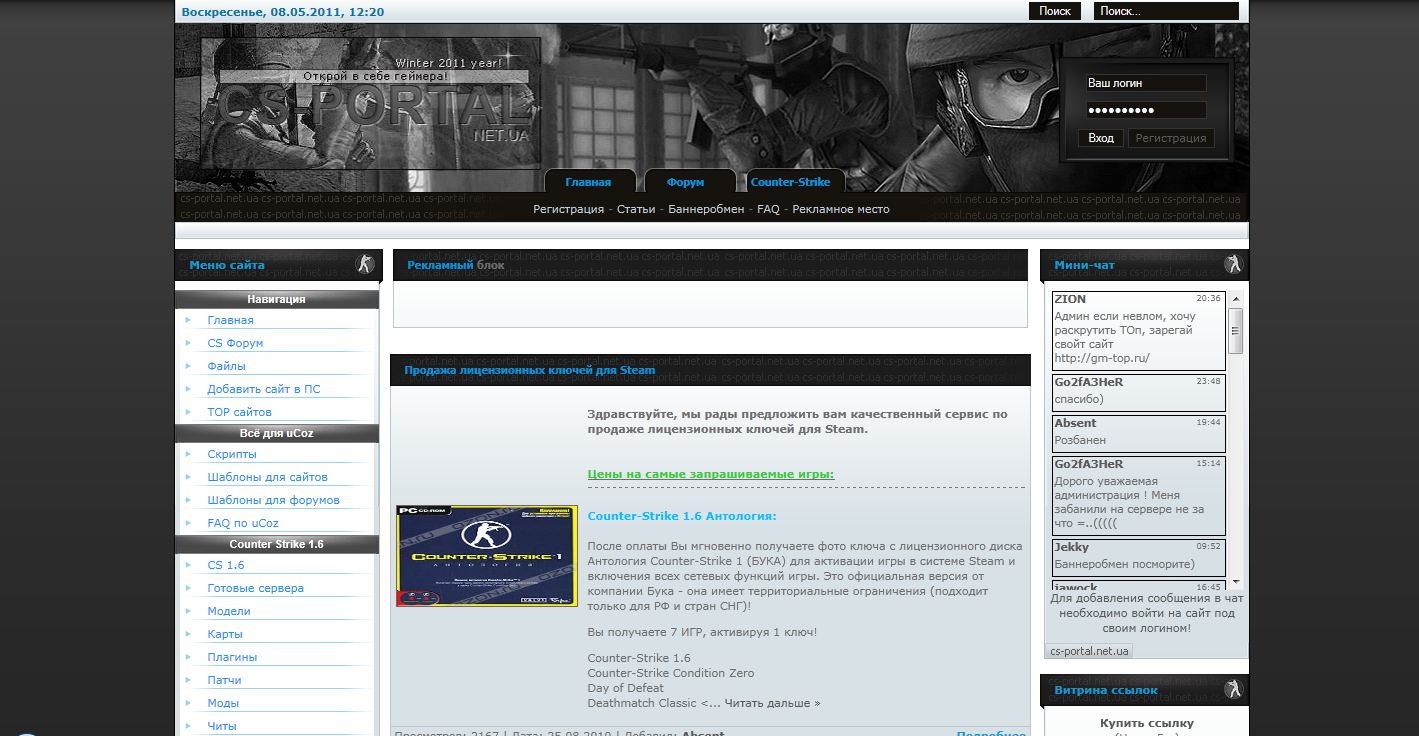The image size is (1419, 736).
Task: Open Модели sidebar link
Action: pos(229,611)
